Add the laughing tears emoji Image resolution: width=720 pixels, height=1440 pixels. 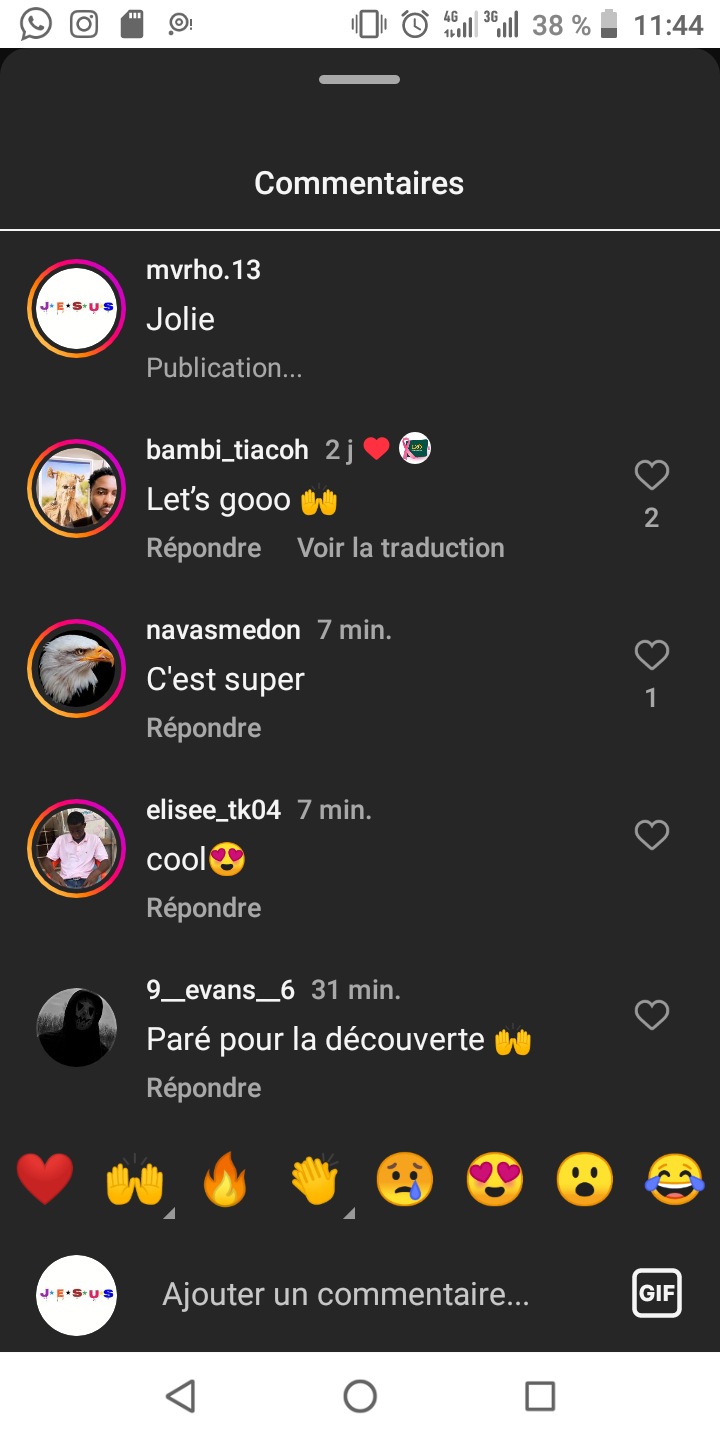[675, 1179]
